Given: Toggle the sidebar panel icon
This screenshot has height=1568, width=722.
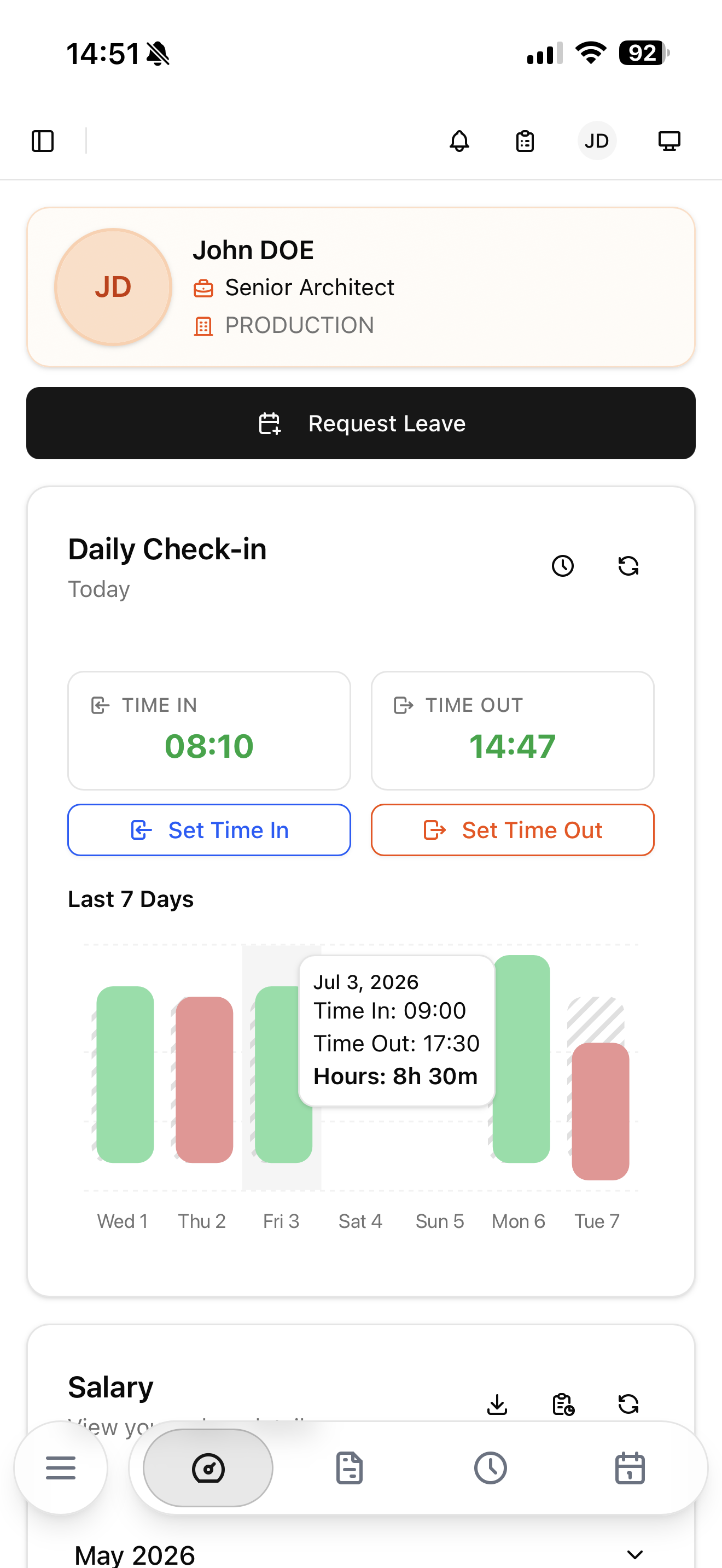Looking at the screenshot, I should pyautogui.click(x=43, y=141).
